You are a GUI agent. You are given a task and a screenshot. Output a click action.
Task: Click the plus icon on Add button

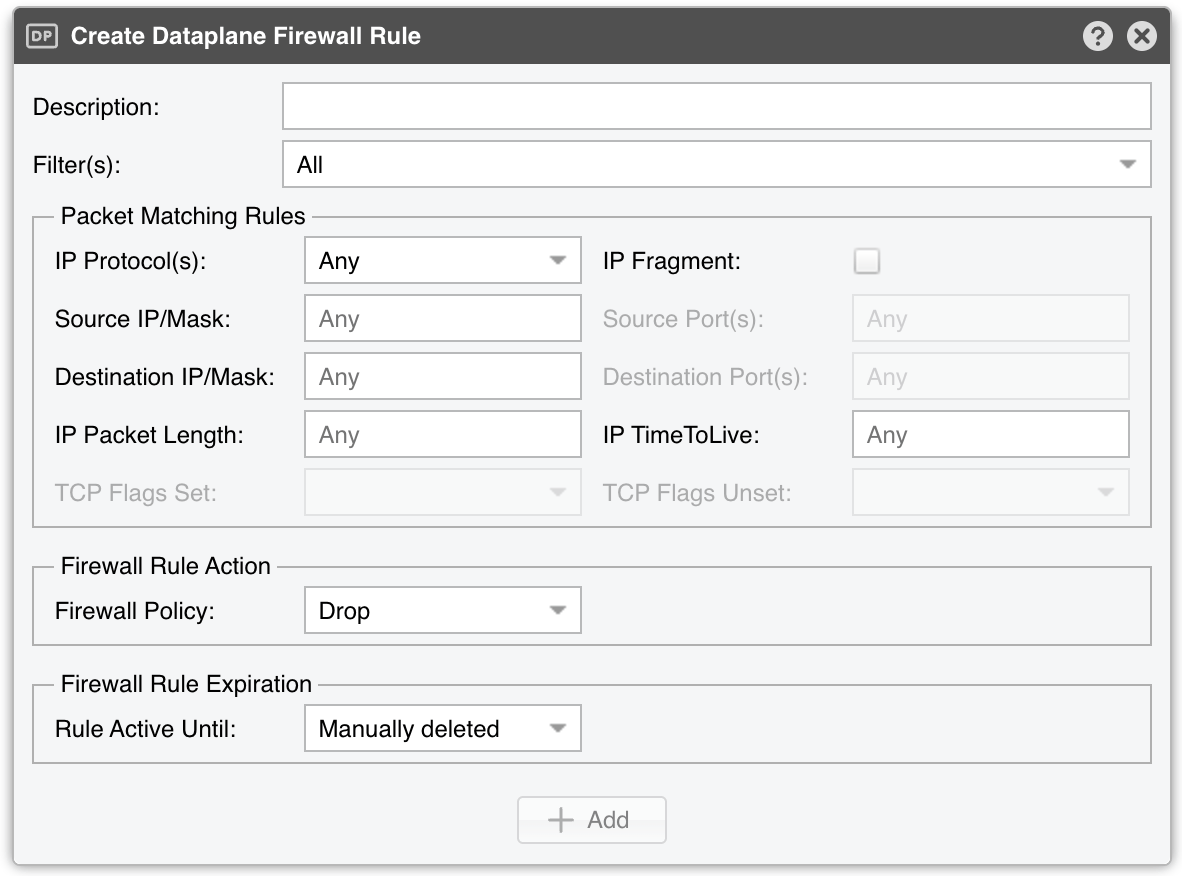tap(560, 819)
